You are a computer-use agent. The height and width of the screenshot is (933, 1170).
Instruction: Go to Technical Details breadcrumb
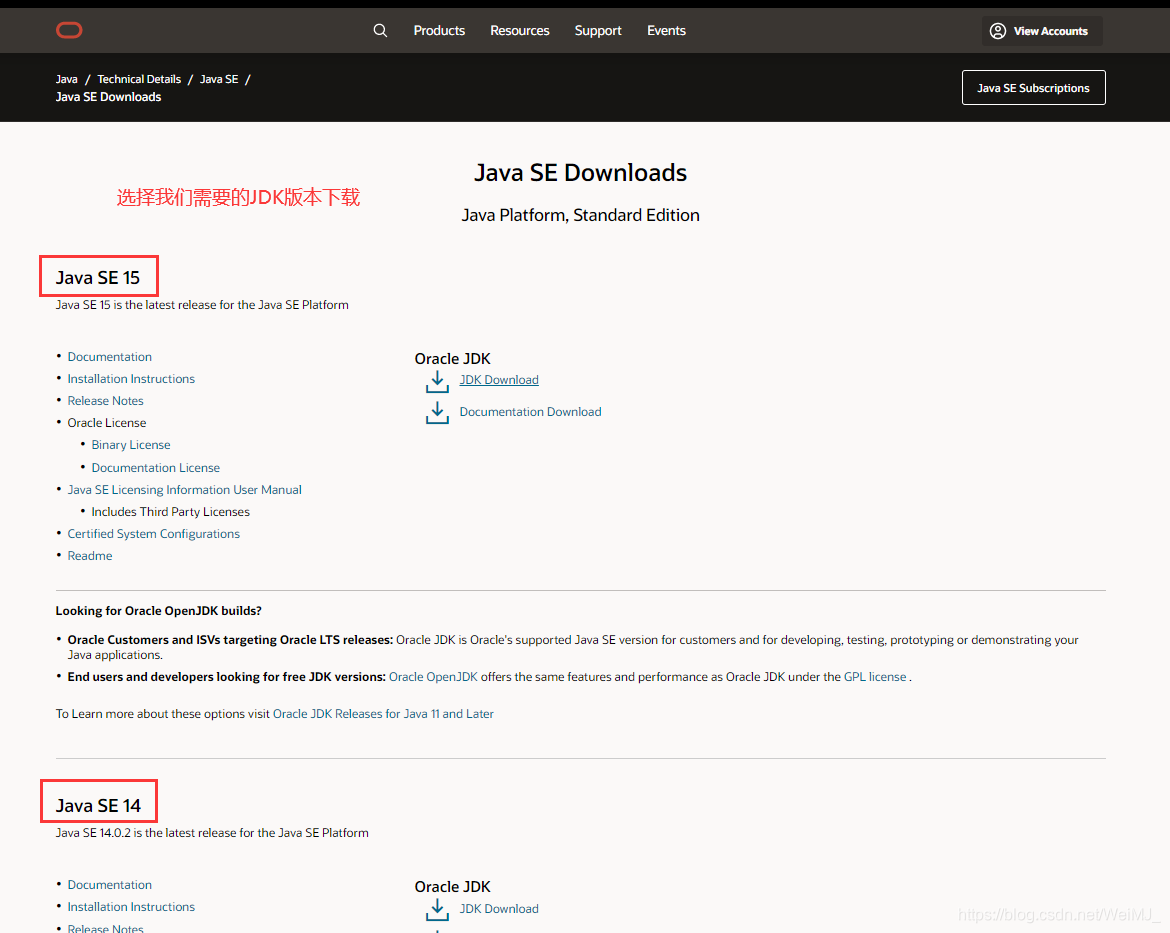(139, 79)
